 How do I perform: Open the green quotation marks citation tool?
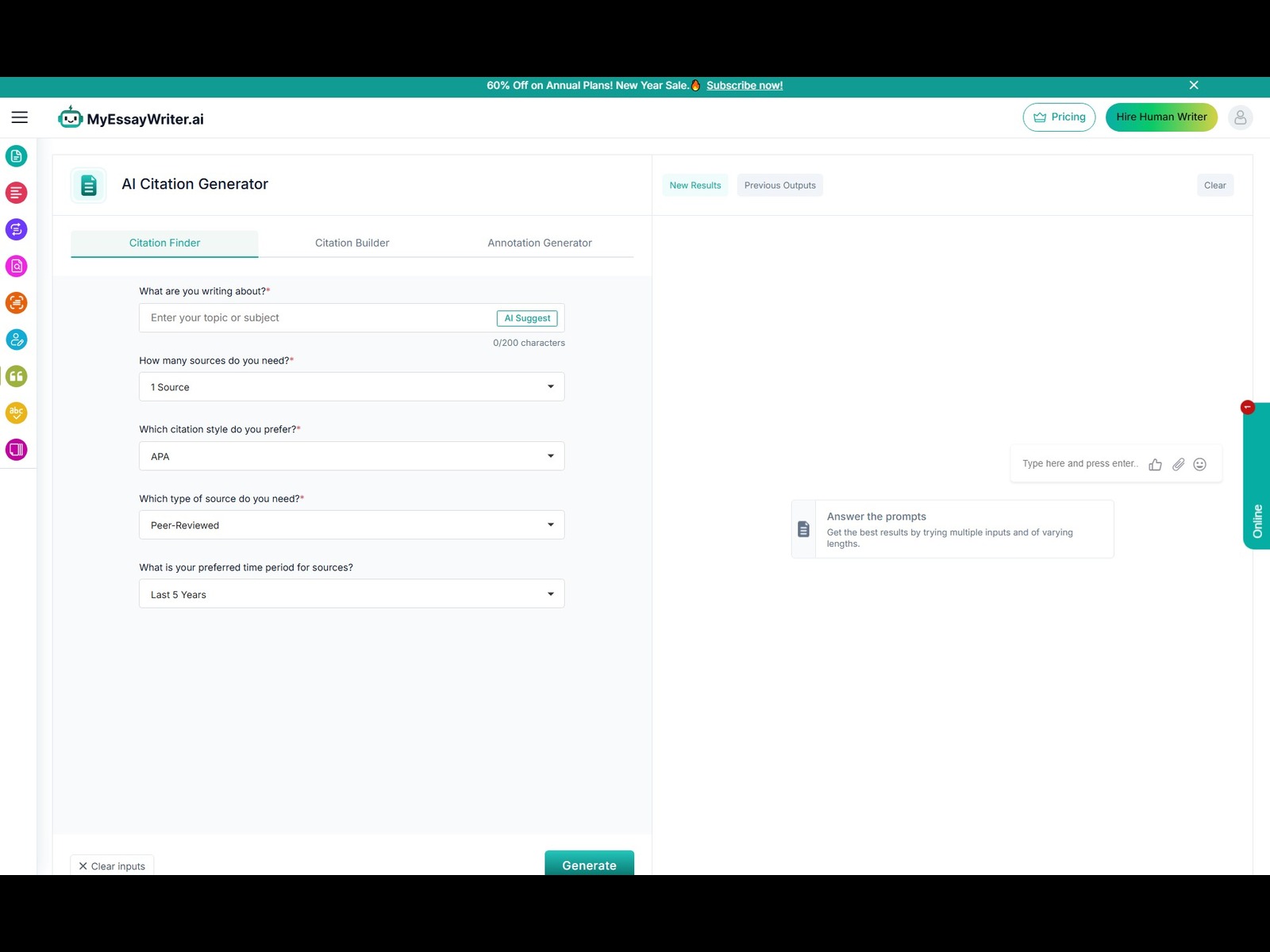(x=16, y=376)
